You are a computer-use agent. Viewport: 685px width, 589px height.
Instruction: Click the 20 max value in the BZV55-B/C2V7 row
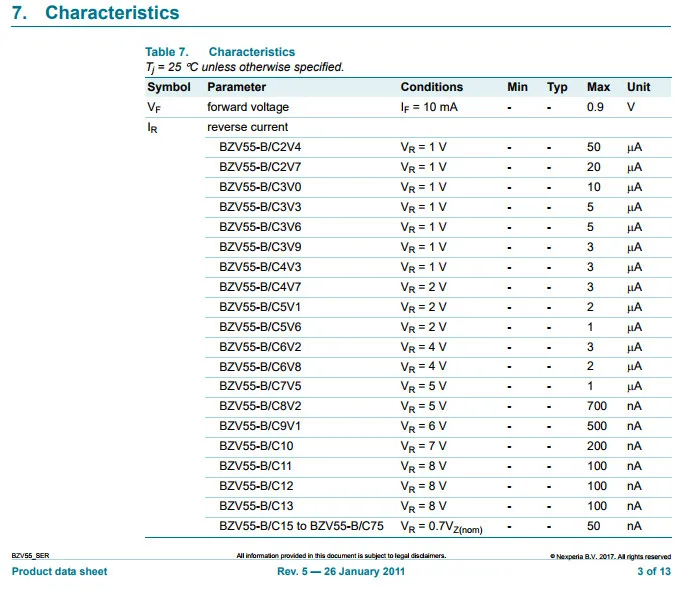[593, 167]
